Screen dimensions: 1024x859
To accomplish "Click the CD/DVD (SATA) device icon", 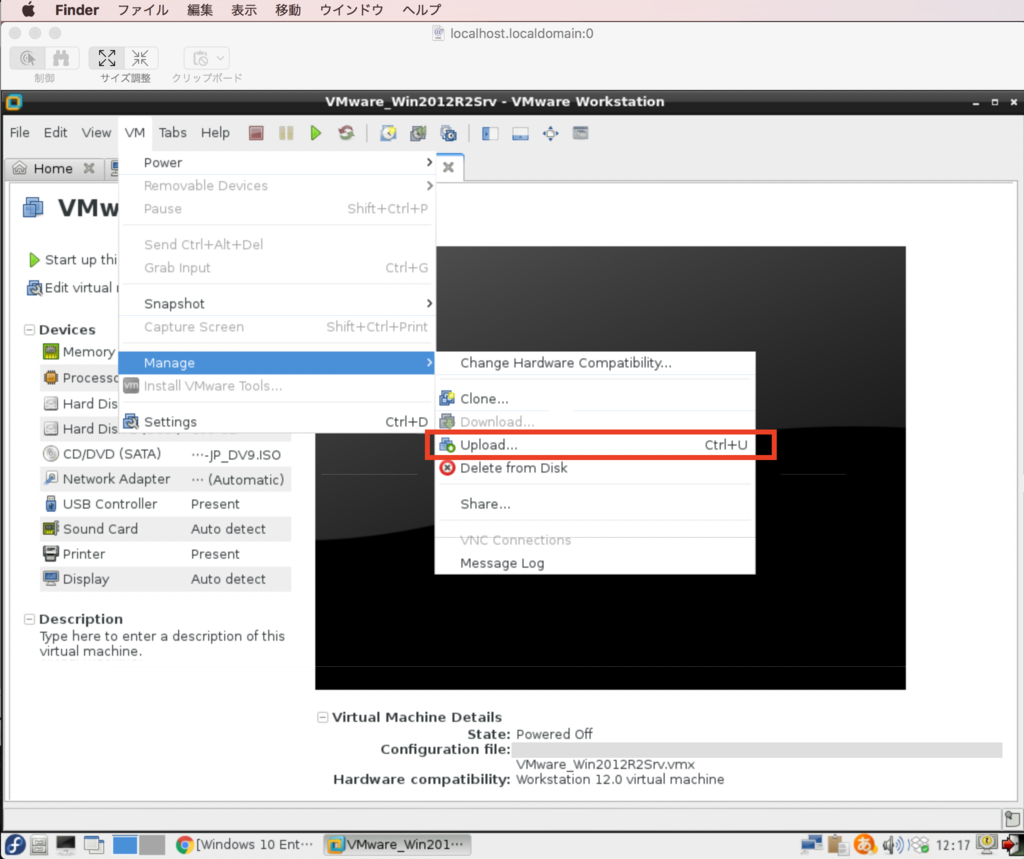I will [51, 453].
